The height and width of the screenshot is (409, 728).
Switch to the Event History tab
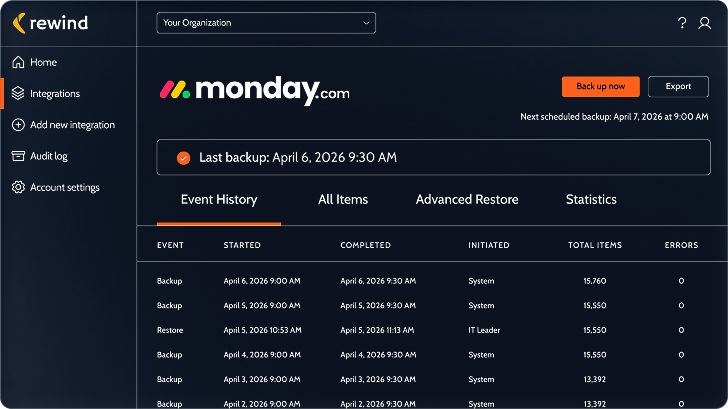tap(219, 200)
